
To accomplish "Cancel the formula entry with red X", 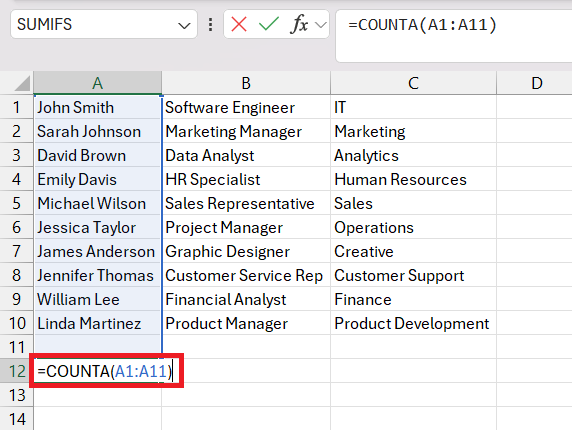I will (x=239, y=24).
